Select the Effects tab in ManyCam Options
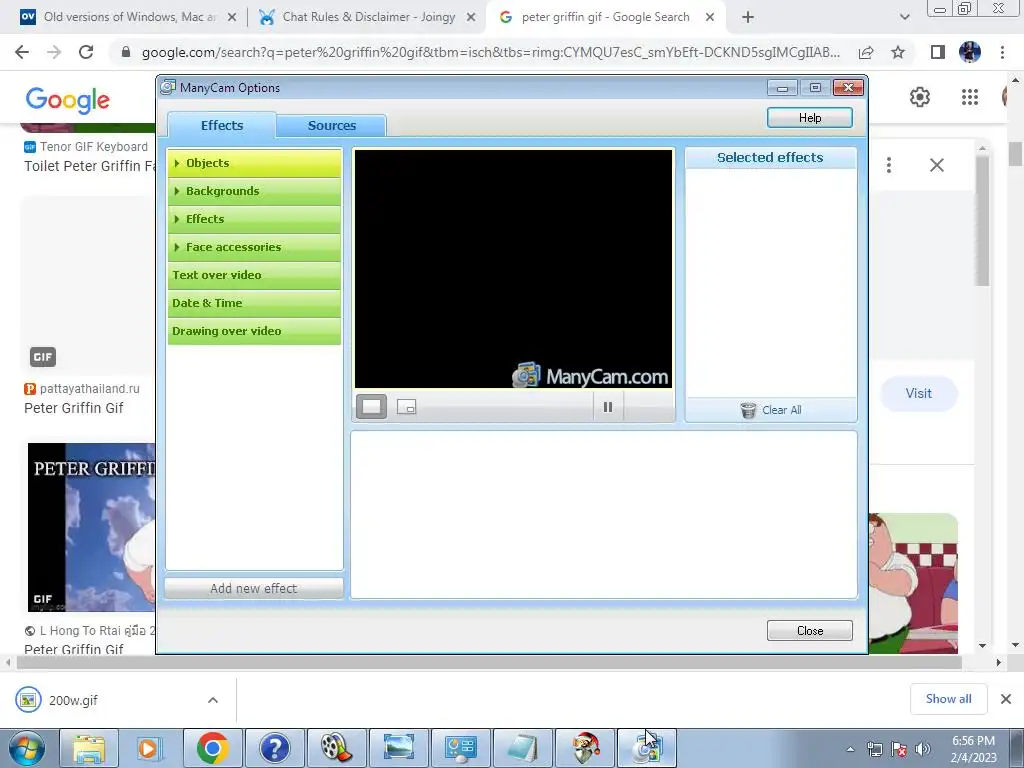This screenshot has height=768, width=1024. [x=221, y=125]
